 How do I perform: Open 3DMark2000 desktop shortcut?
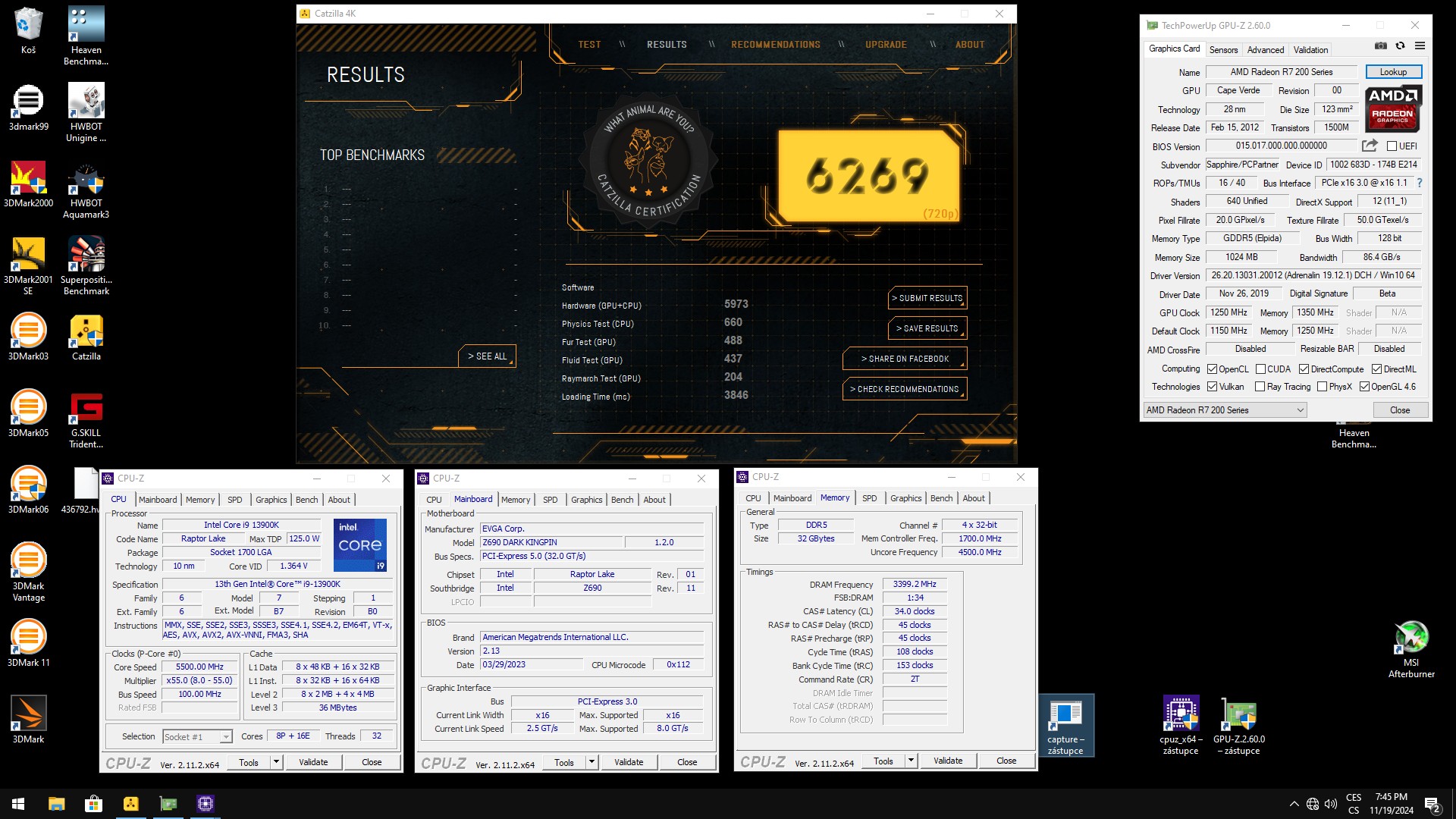pyautogui.click(x=28, y=184)
